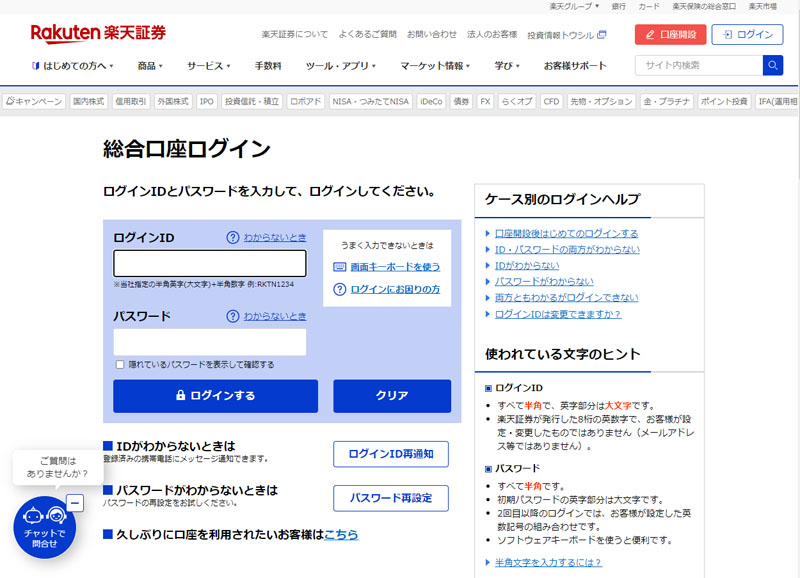Expand the 商品 dropdown menu
The height and width of the screenshot is (578, 800).
[152, 66]
